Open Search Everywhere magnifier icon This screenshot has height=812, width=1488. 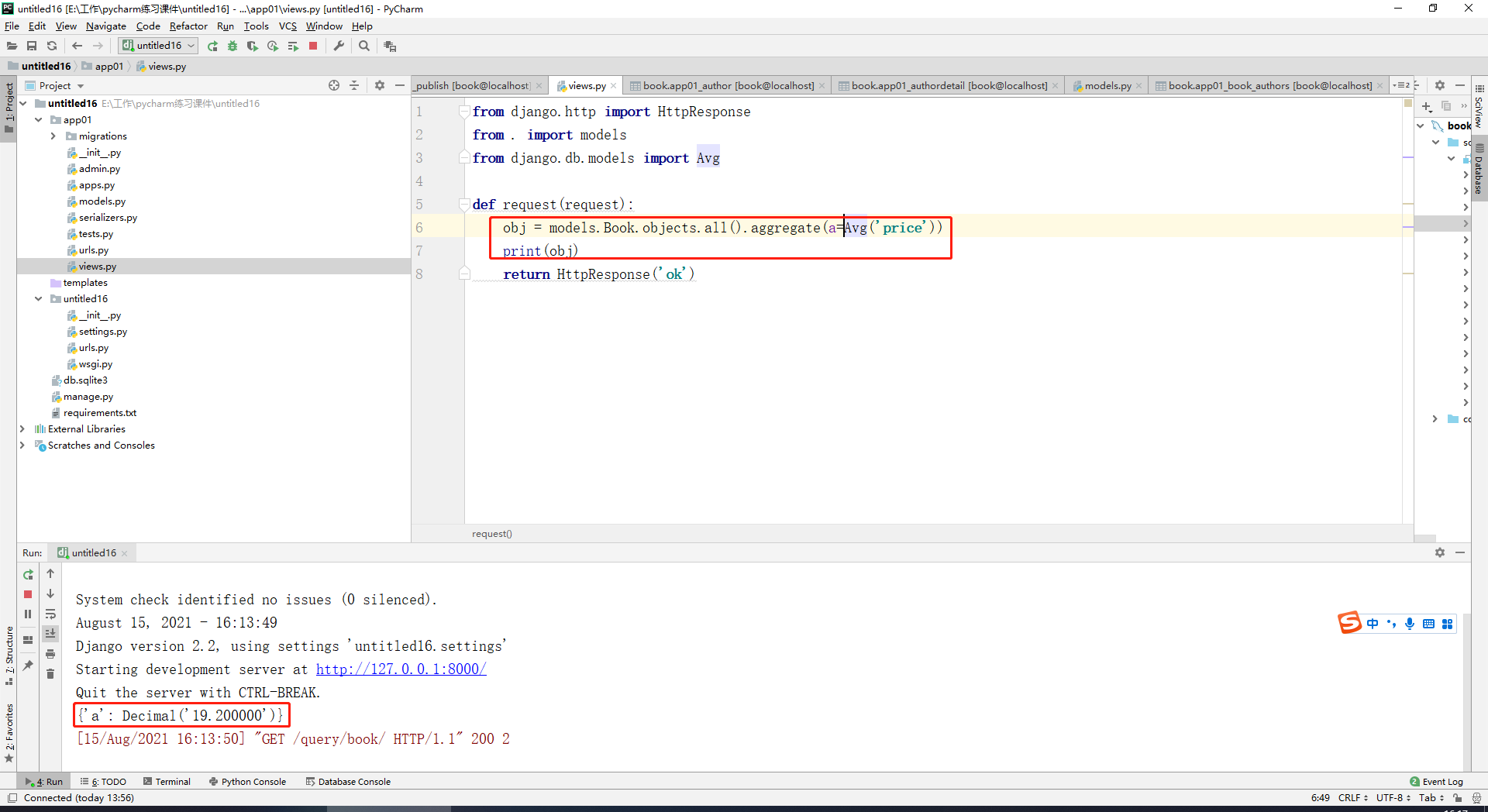(x=364, y=46)
